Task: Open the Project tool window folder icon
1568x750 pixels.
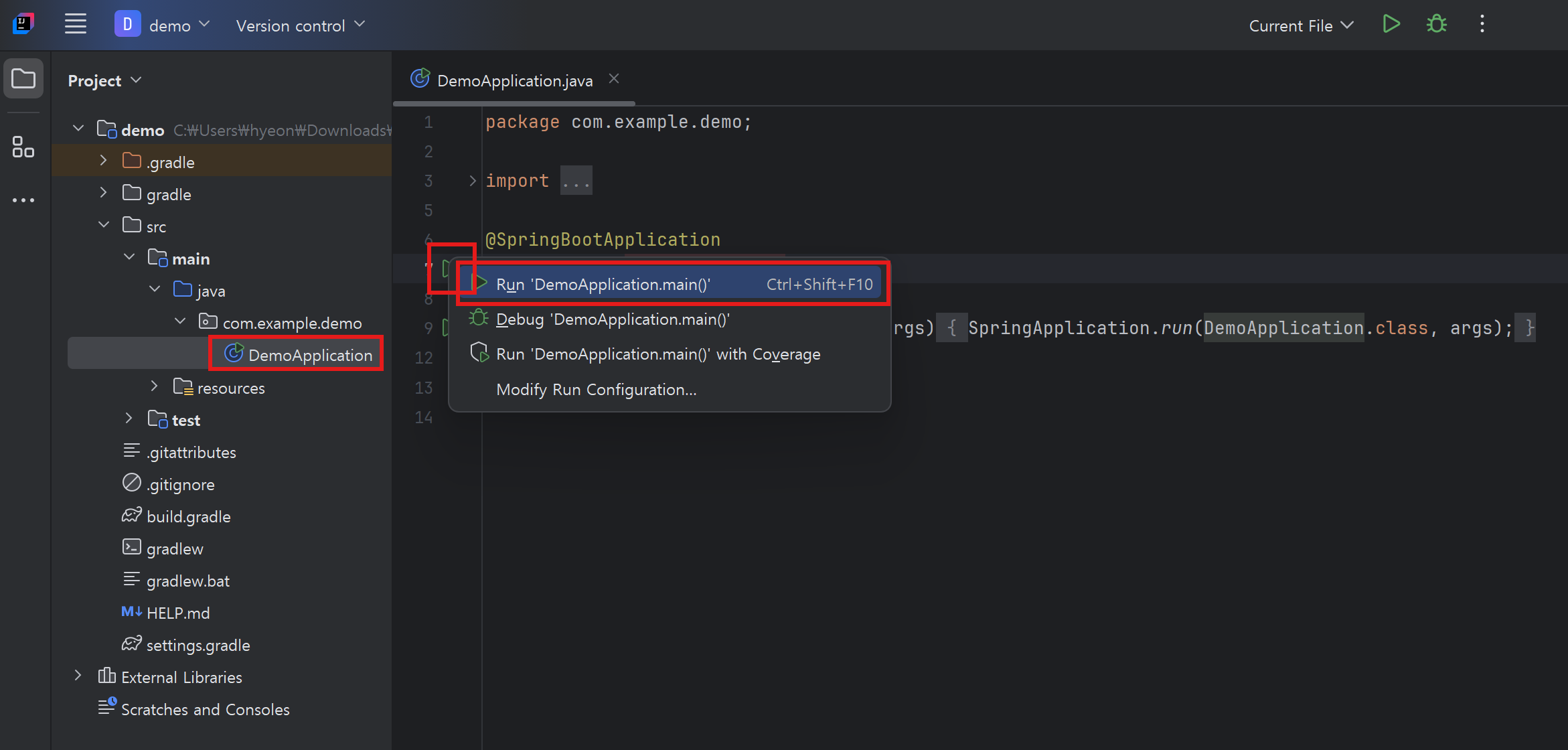Action: 23,79
